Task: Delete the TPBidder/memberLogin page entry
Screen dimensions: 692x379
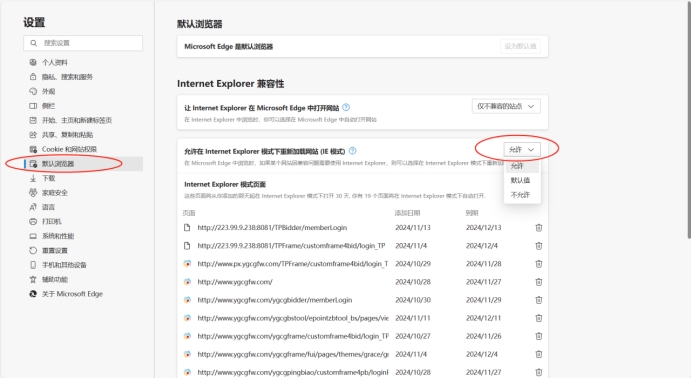Action: point(538,228)
